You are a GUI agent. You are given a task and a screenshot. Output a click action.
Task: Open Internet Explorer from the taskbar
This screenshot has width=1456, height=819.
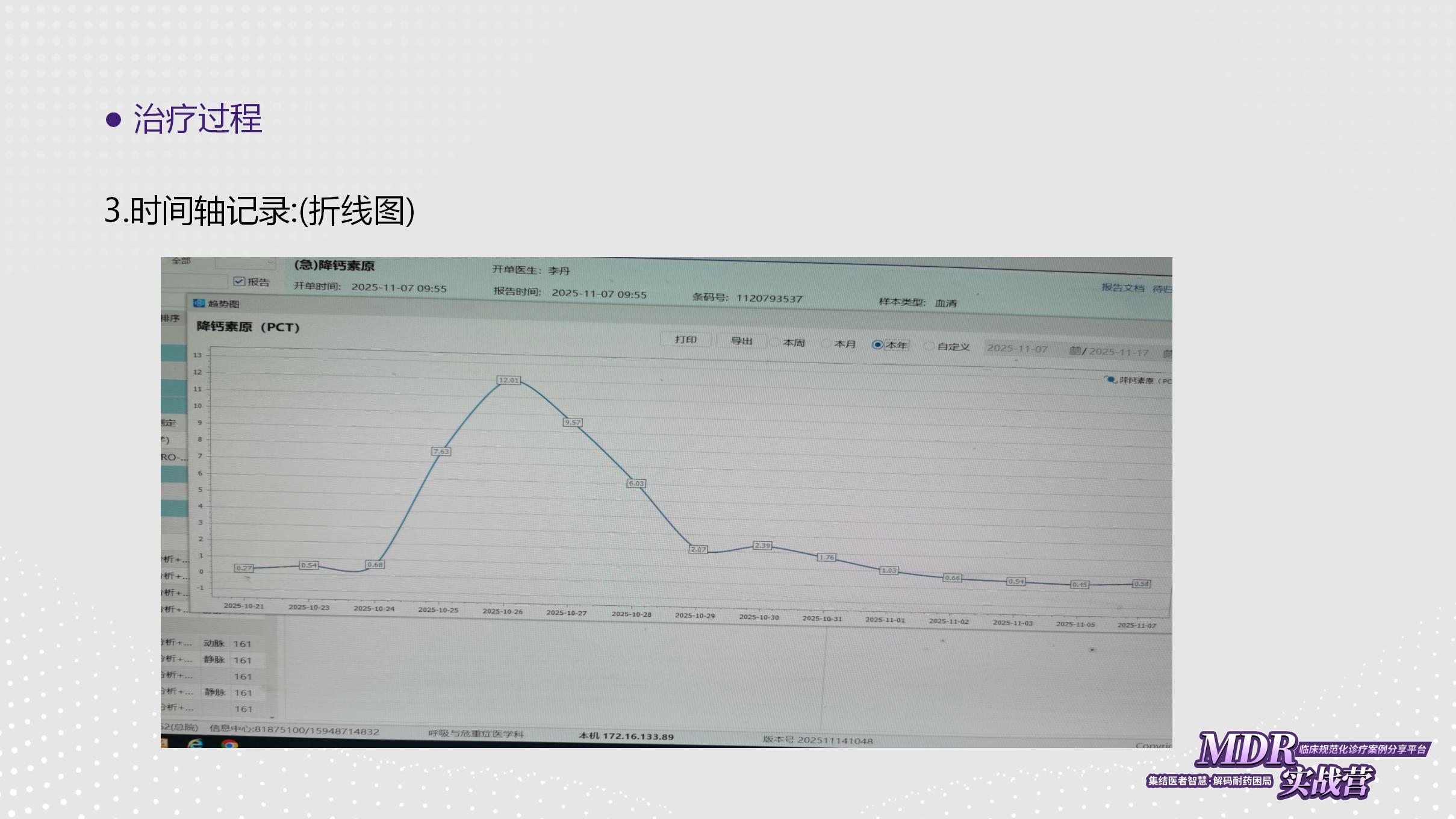pyautogui.click(x=195, y=744)
